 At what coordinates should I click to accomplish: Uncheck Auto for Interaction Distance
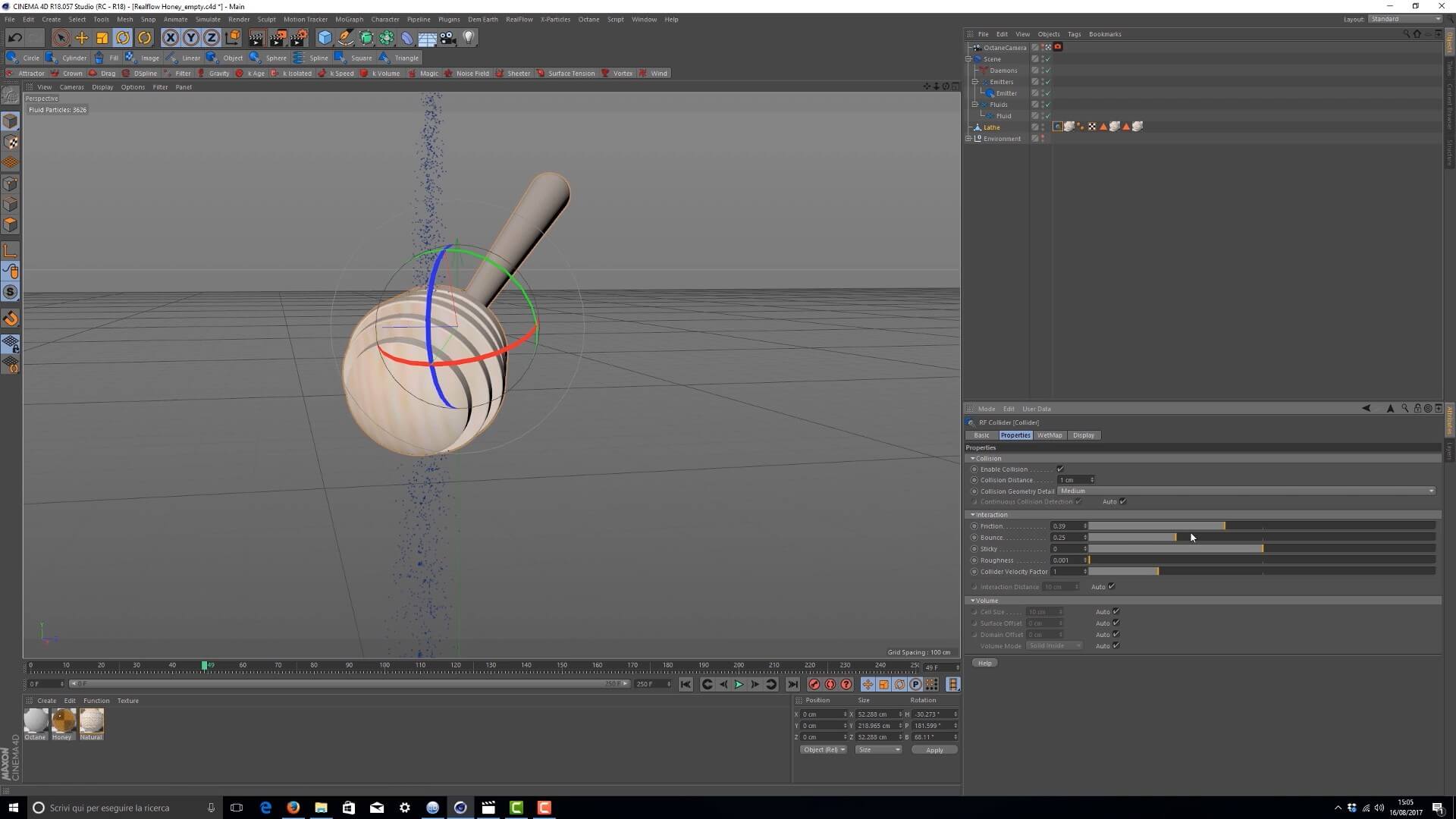click(1112, 586)
